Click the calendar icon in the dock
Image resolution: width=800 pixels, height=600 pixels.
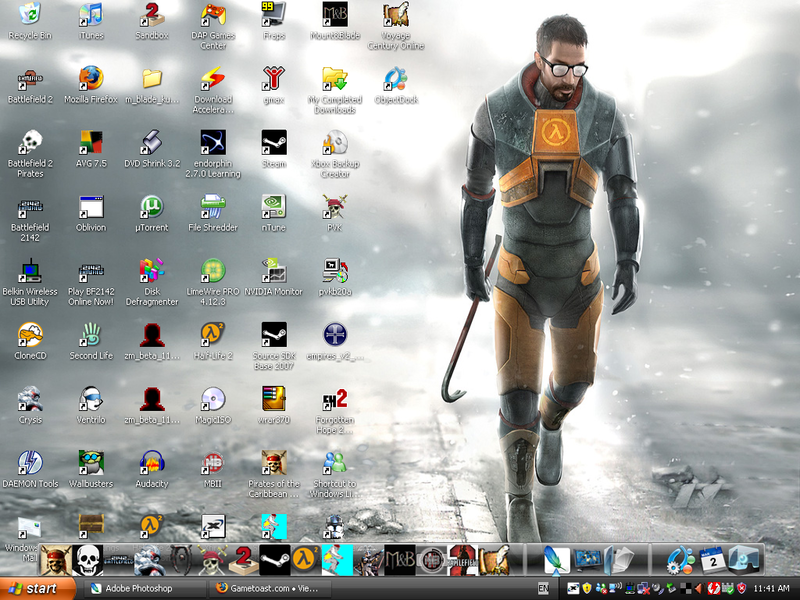(x=713, y=559)
